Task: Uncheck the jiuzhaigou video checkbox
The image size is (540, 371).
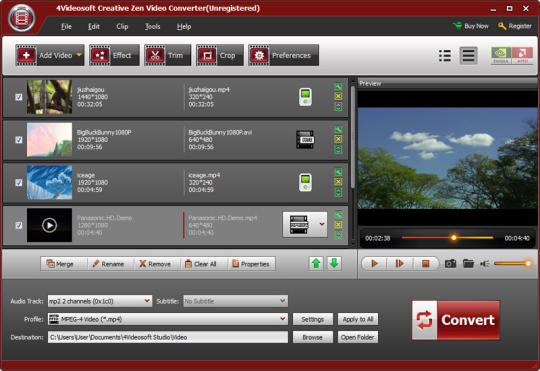Action: [x=19, y=97]
